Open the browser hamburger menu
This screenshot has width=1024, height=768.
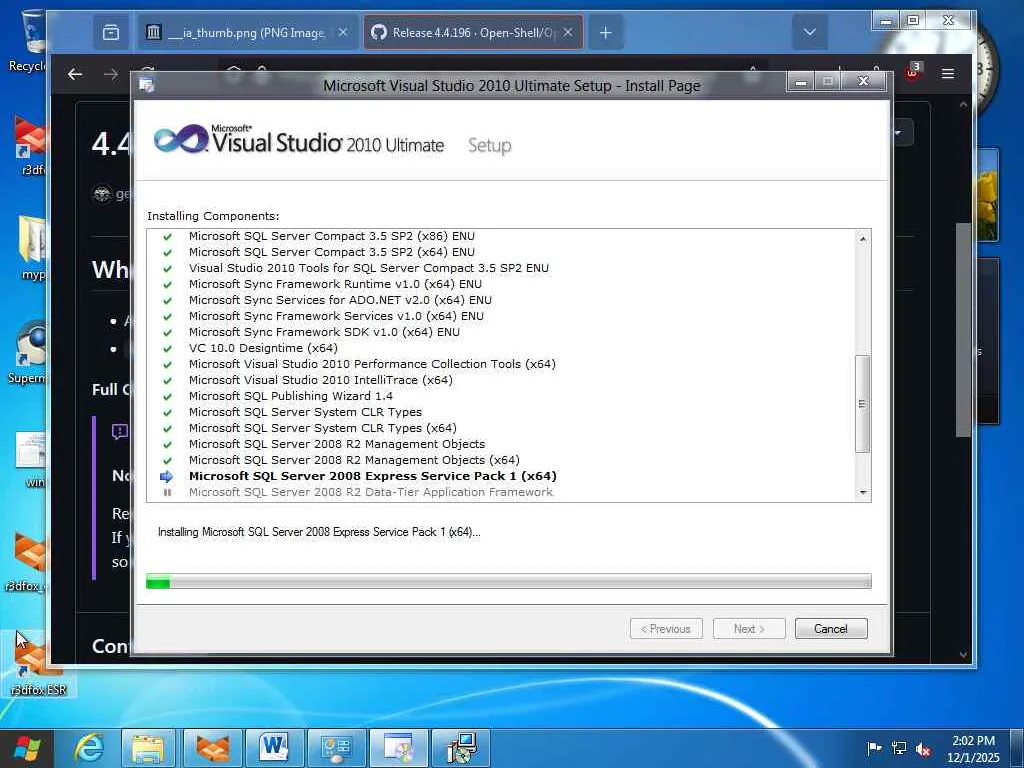coord(948,74)
